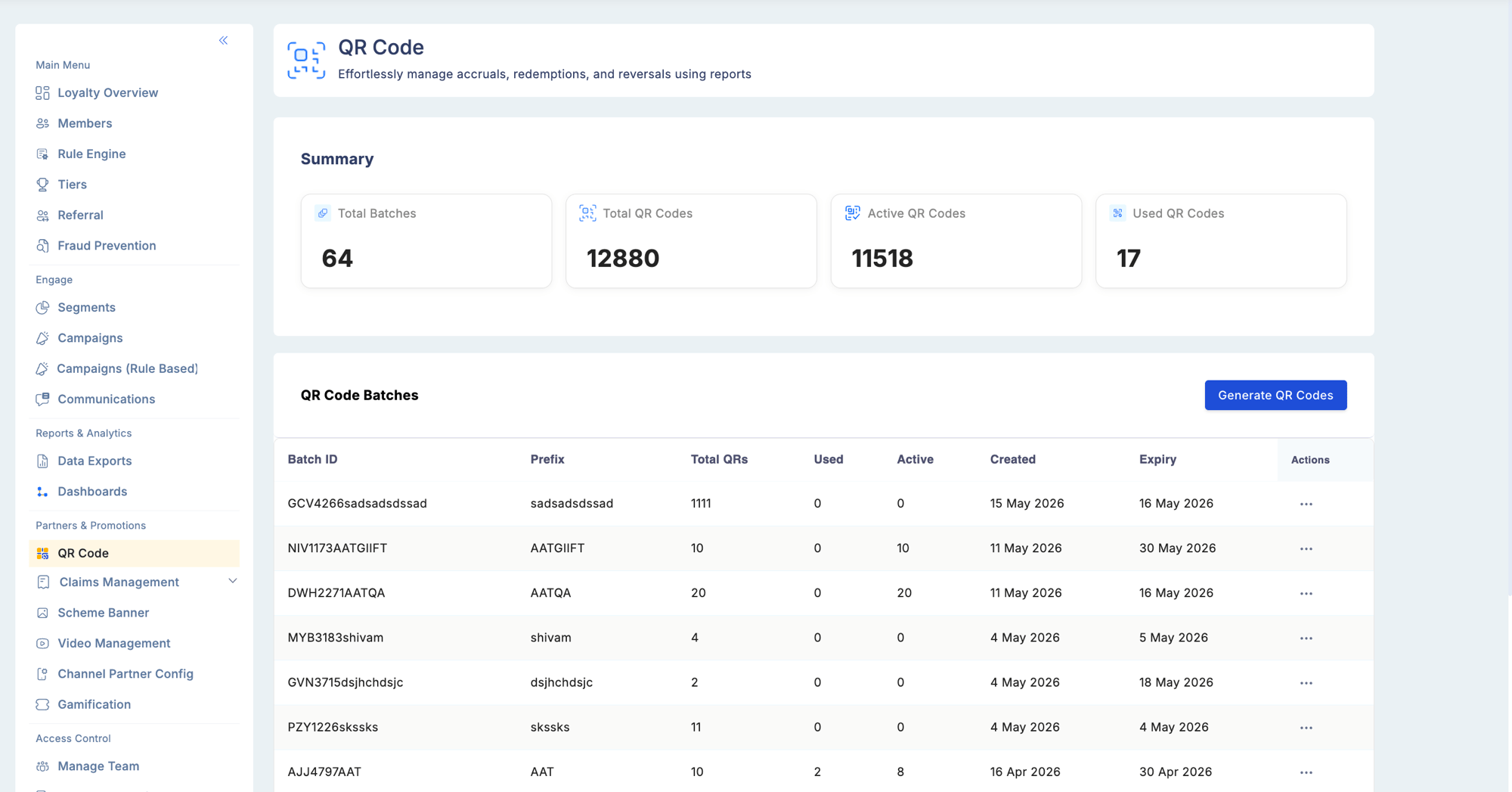This screenshot has width=1512, height=792.
Task: Open Data Exports link
Action: pyautogui.click(x=94, y=461)
